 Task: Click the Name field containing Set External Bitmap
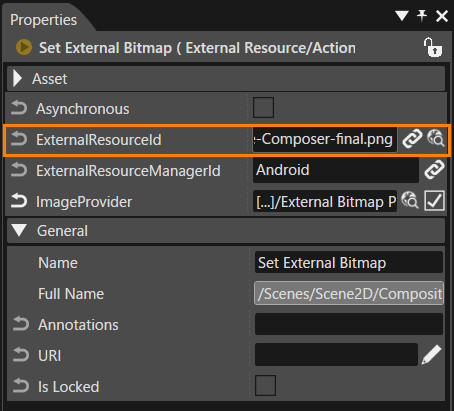(349, 263)
